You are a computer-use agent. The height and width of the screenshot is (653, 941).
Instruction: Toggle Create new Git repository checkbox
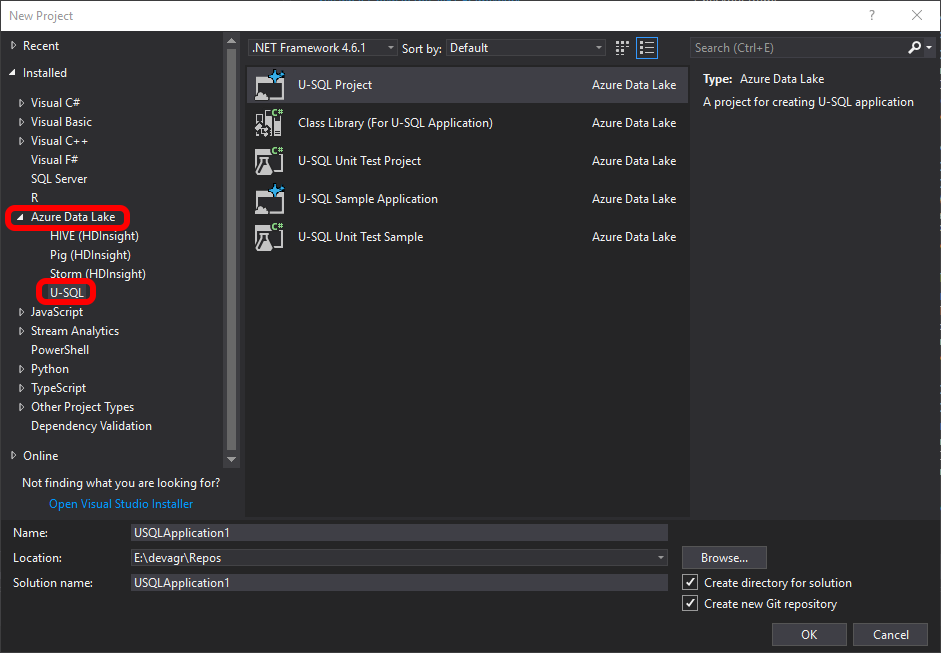click(x=690, y=603)
